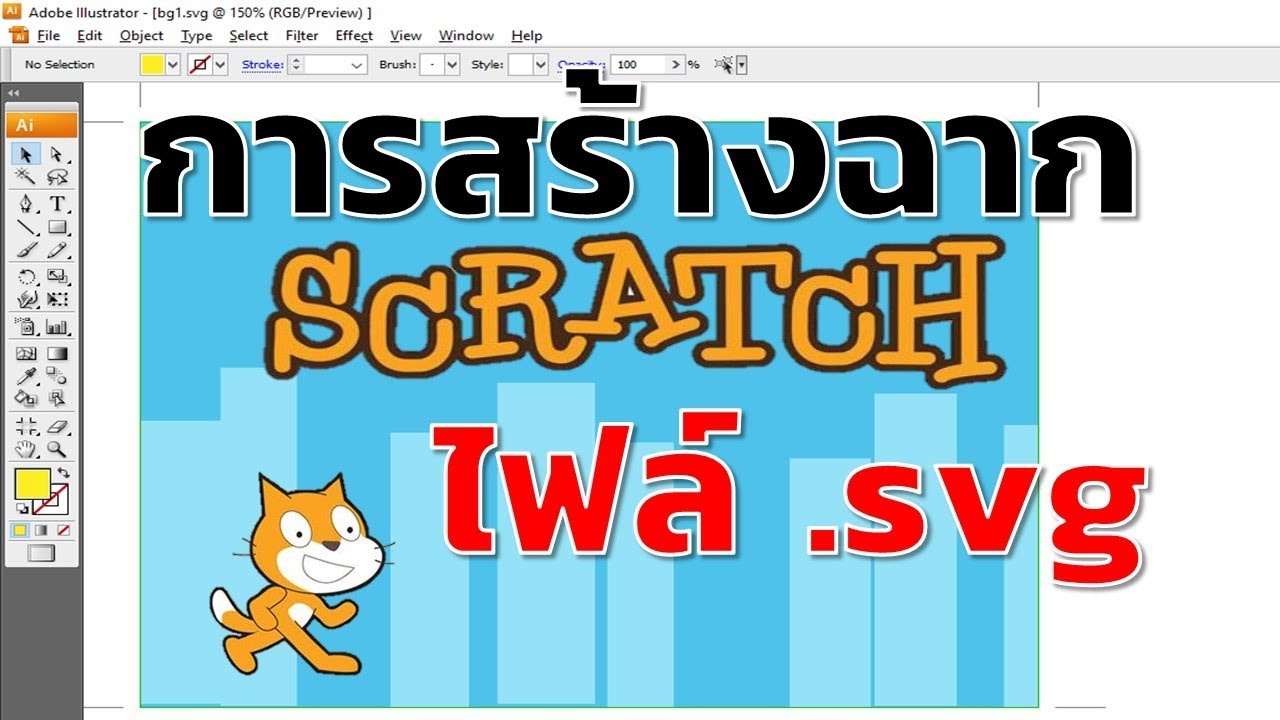
Task: Select the Hand tool
Action: (26, 449)
